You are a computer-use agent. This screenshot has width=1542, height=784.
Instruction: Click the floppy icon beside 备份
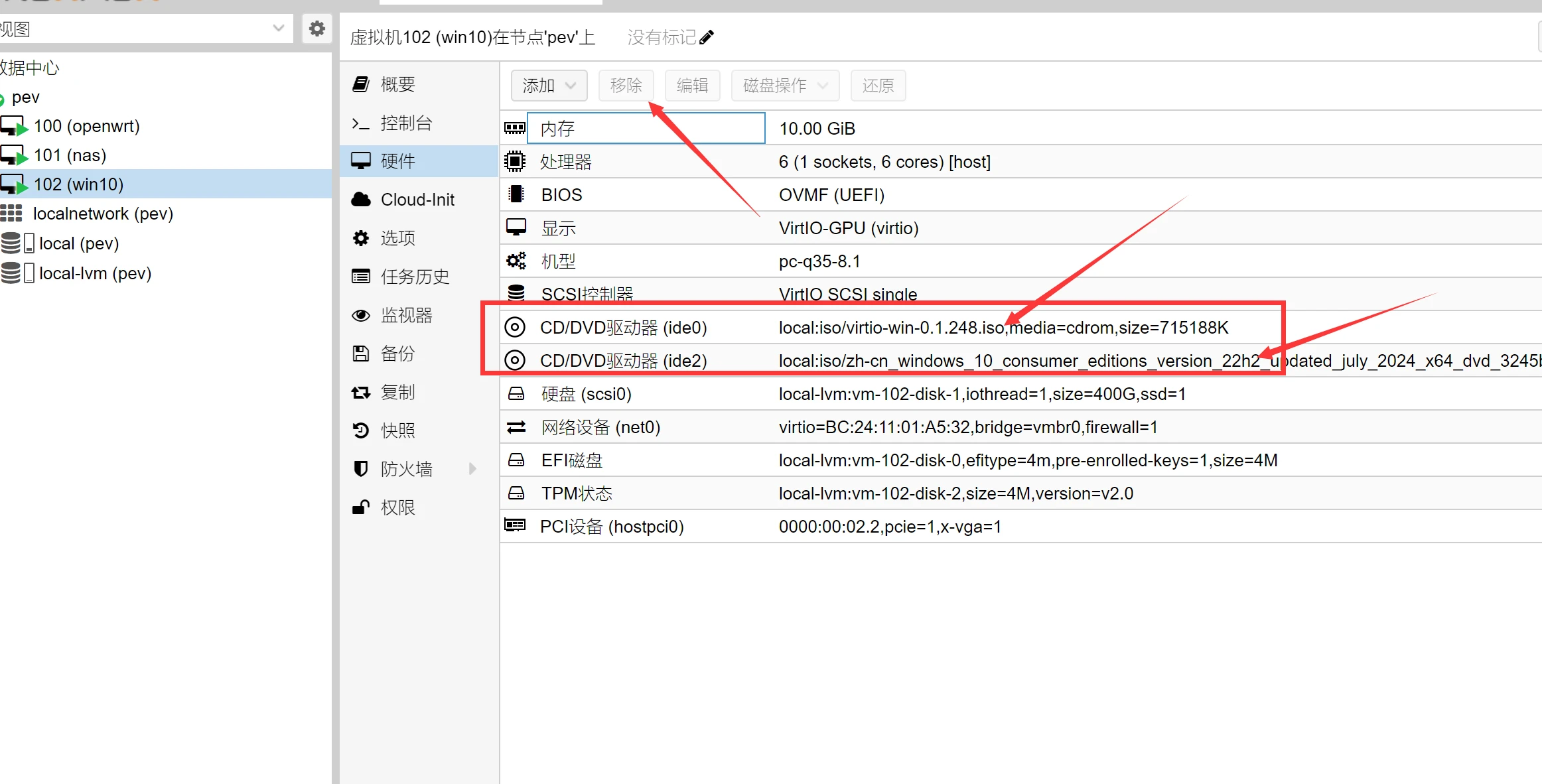click(x=361, y=354)
